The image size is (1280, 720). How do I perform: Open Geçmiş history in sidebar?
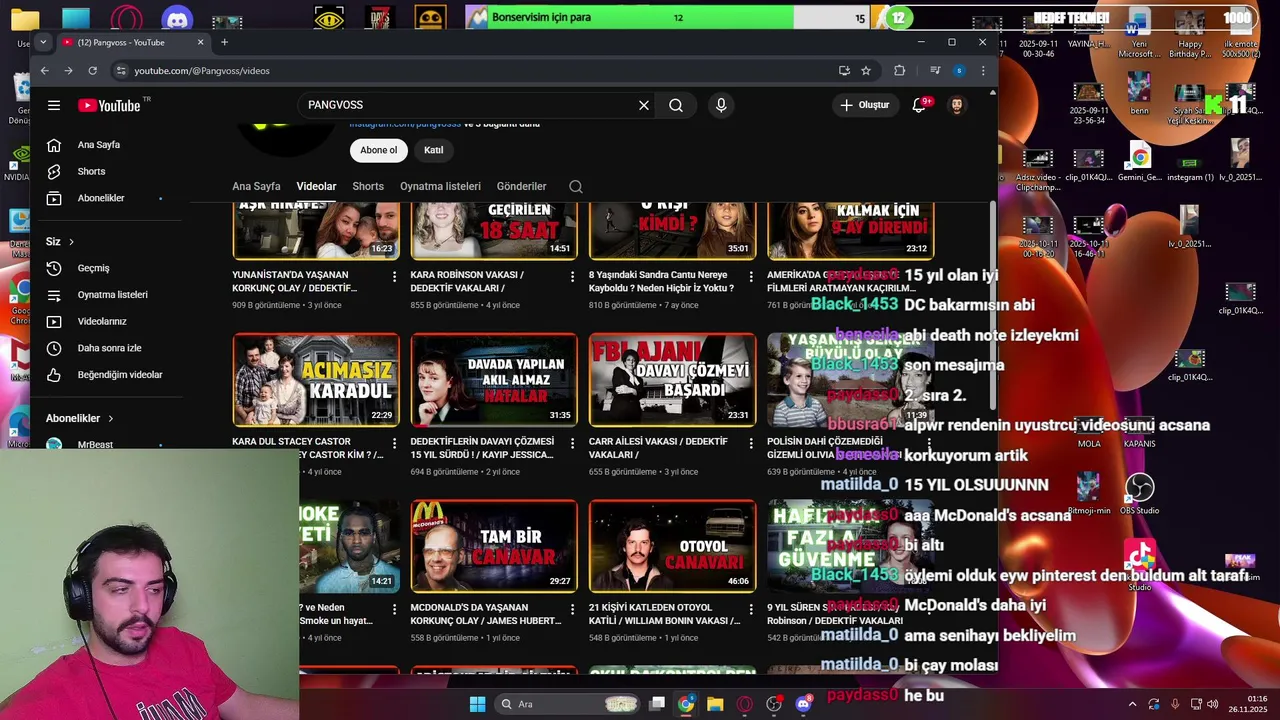[x=93, y=268]
